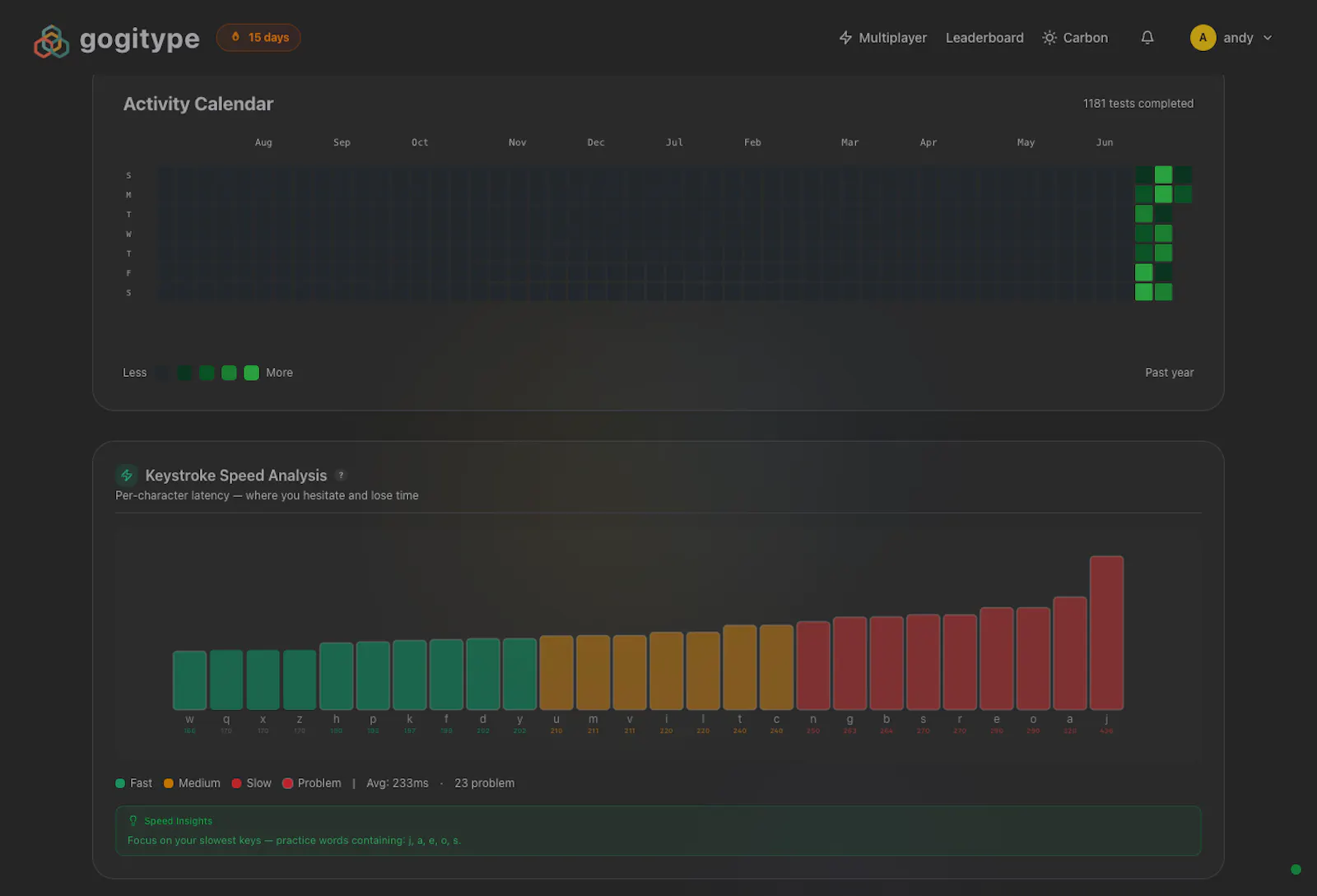The width and height of the screenshot is (1317, 896).
Task: Click the 'Past year' label
Action: pyautogui.click(x=1169, y=373)
